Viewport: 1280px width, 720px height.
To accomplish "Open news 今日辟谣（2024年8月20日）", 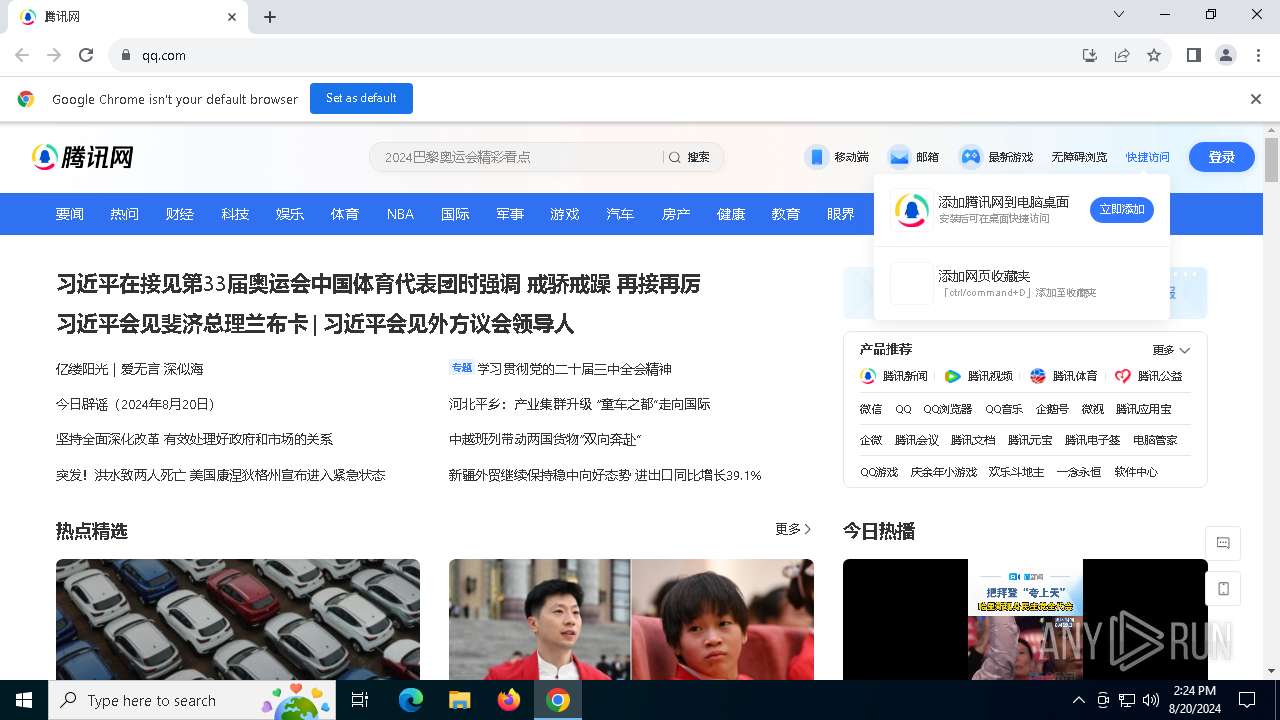I will 136,404.
